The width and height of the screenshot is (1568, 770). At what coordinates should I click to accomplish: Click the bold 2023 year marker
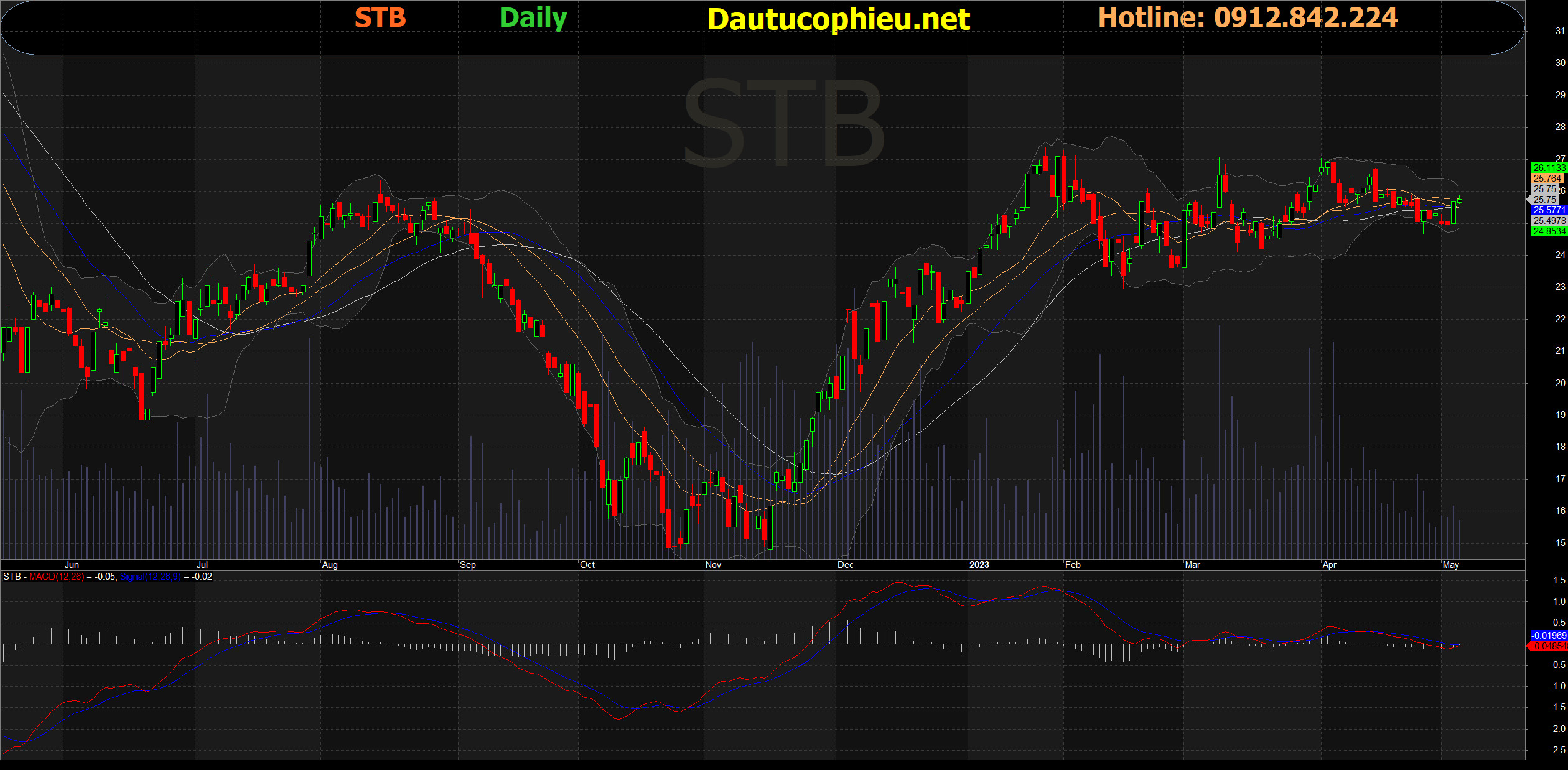point(979,565)
